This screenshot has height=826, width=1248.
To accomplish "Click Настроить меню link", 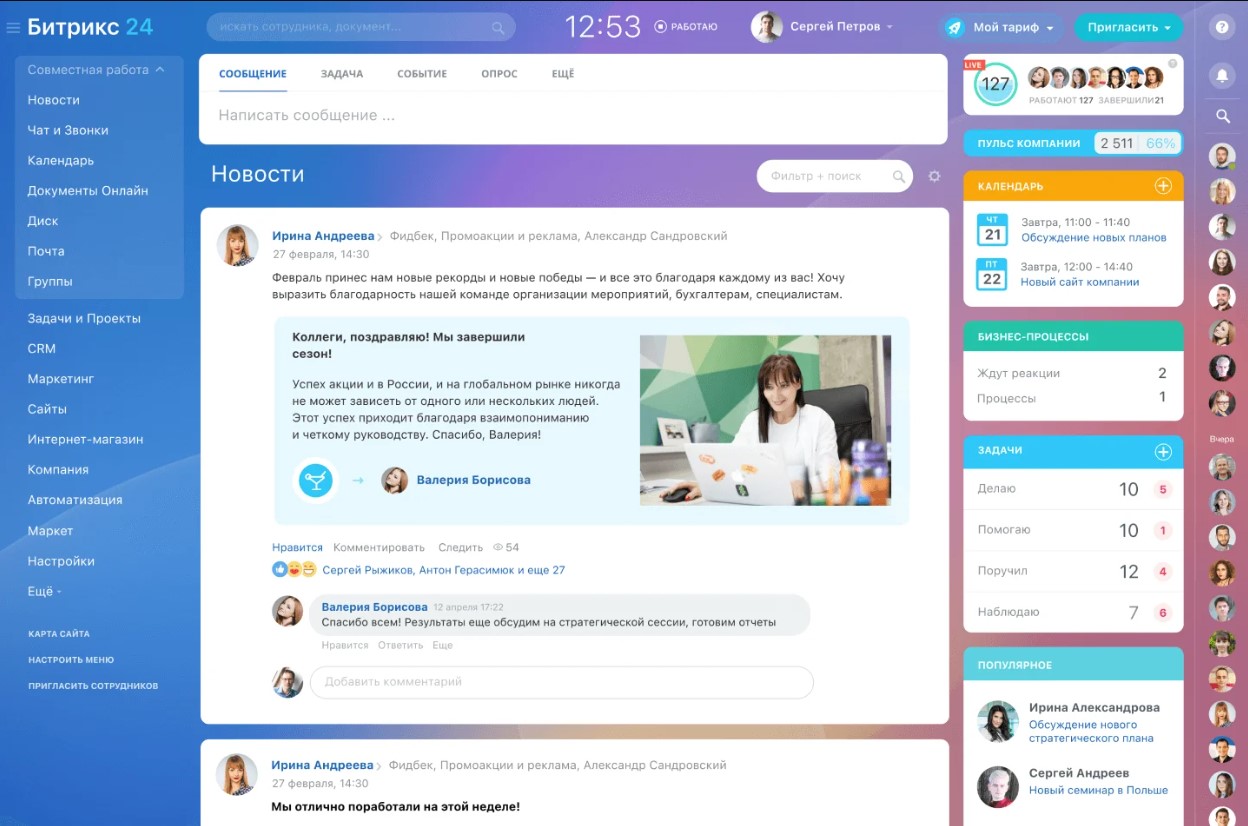I will [x=71, y=660].
